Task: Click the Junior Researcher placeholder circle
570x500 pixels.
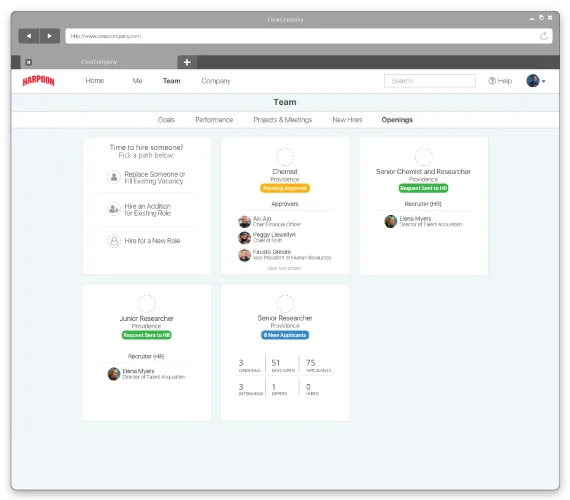Action: click(146, 303)
